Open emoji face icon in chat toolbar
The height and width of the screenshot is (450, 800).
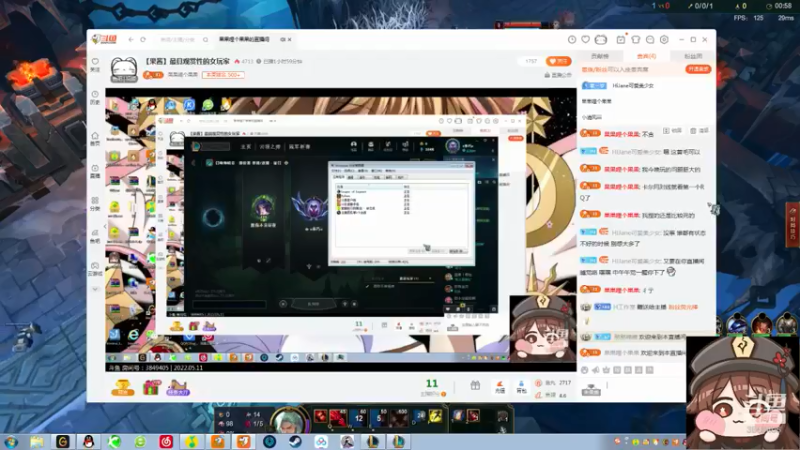[585, 370]
